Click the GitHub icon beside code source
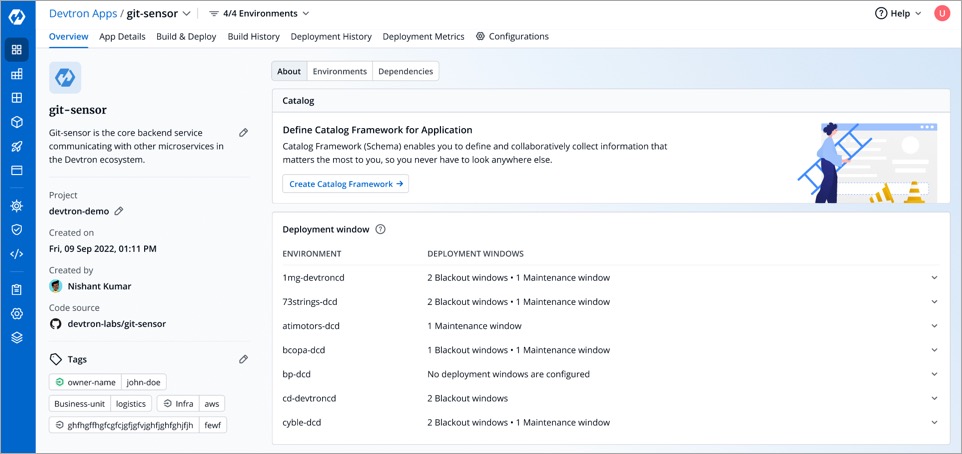962x454 pixels. pos(56,323)
